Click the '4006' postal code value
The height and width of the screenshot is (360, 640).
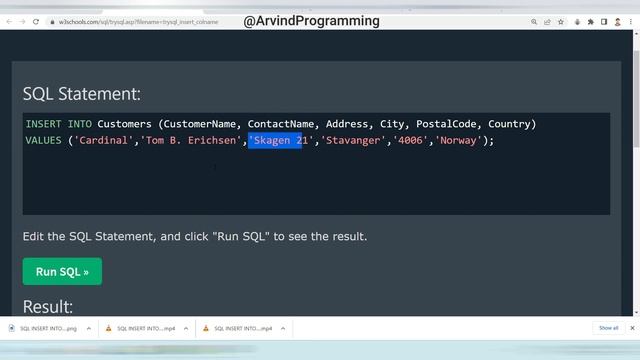pyautogui.click(x=410, y=140)
